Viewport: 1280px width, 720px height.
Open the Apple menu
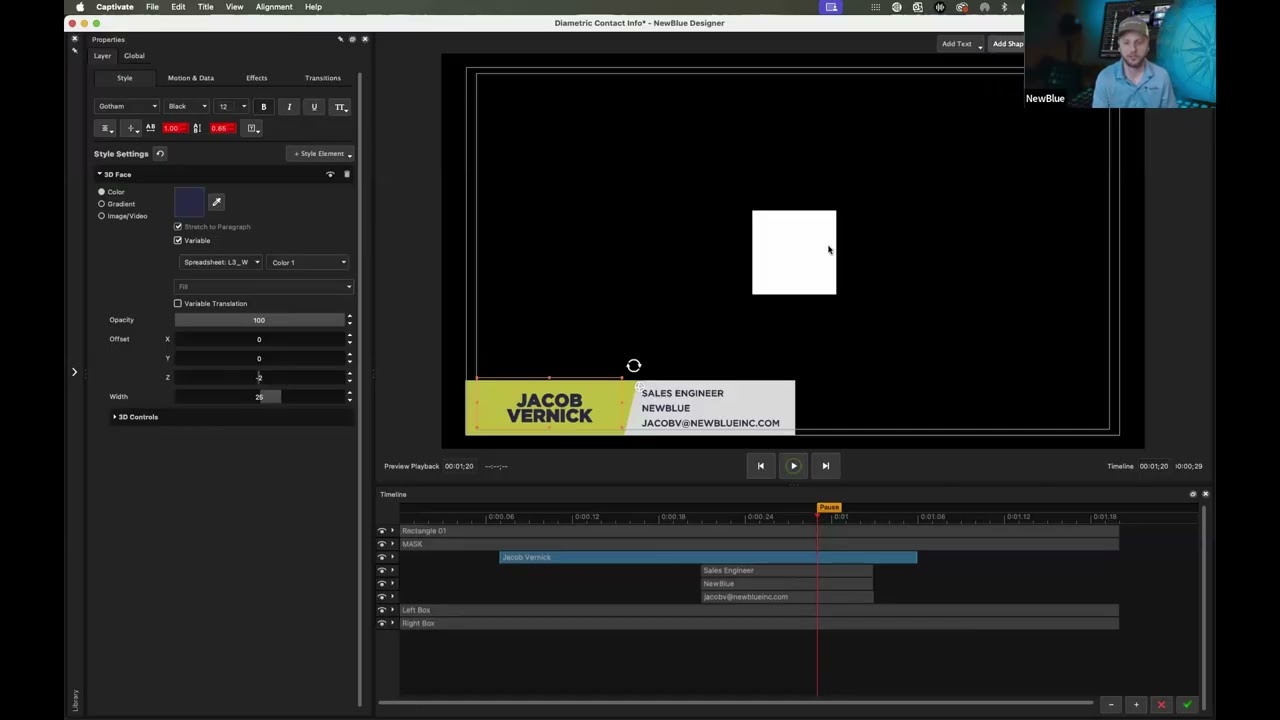point(79,7)
